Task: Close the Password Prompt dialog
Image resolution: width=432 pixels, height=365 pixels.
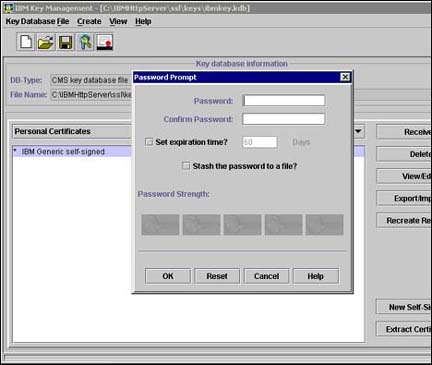Action: click(345, 77)
